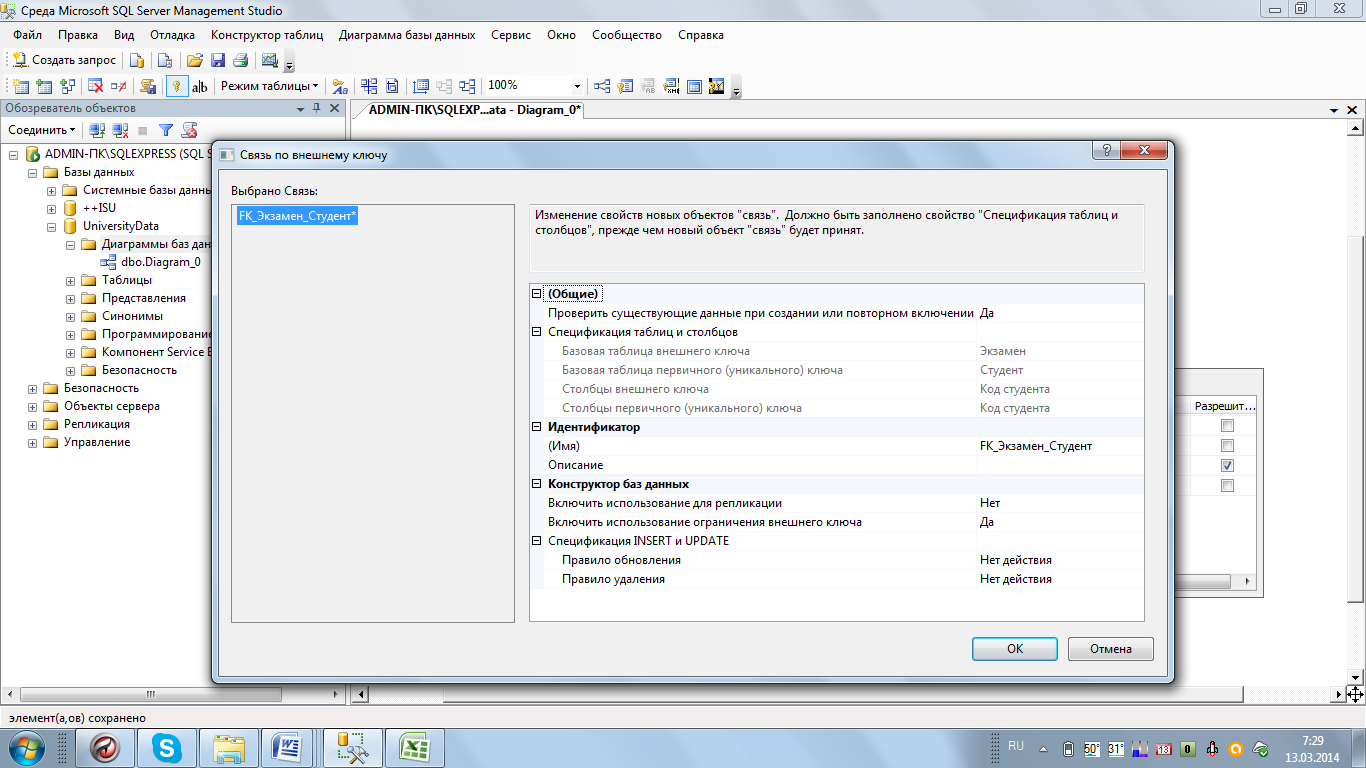Image resolution: width=1366 pixels, height=768 pixels.
Task: Uncheck the checked Разрешить checkbox
Action: pyautogui.click(x=1227, y=466)
